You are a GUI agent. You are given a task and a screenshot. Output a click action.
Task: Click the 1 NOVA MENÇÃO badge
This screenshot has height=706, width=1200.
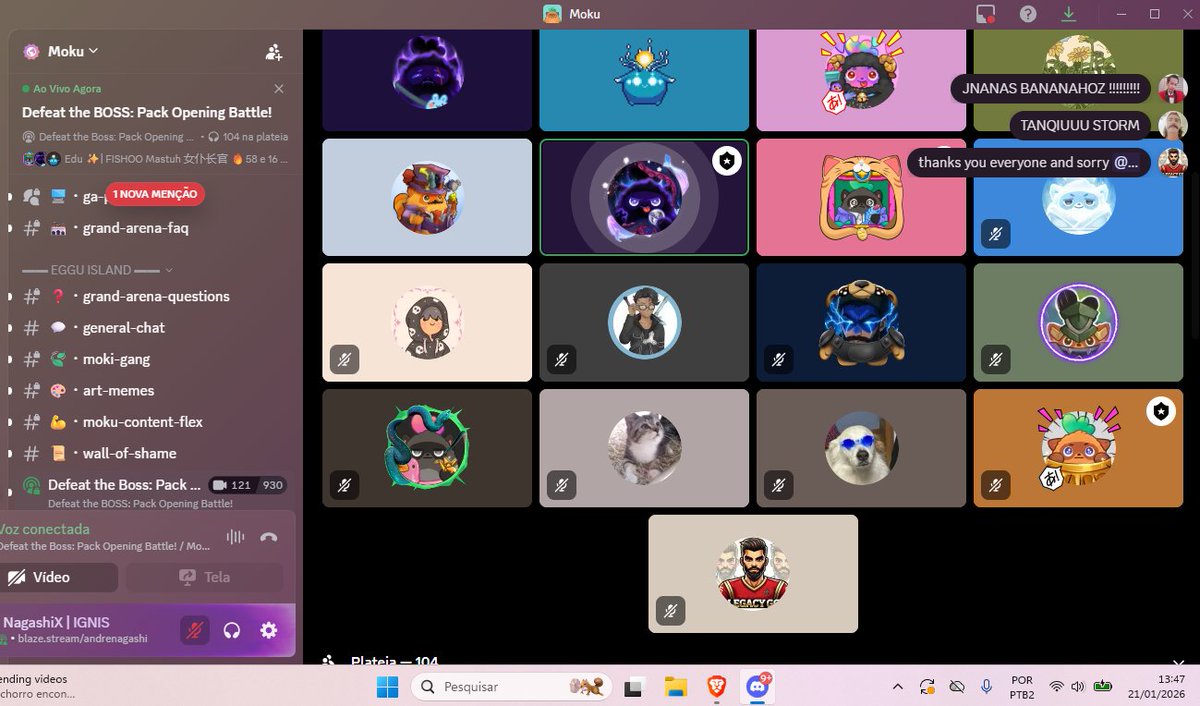(x=155, y=194)
